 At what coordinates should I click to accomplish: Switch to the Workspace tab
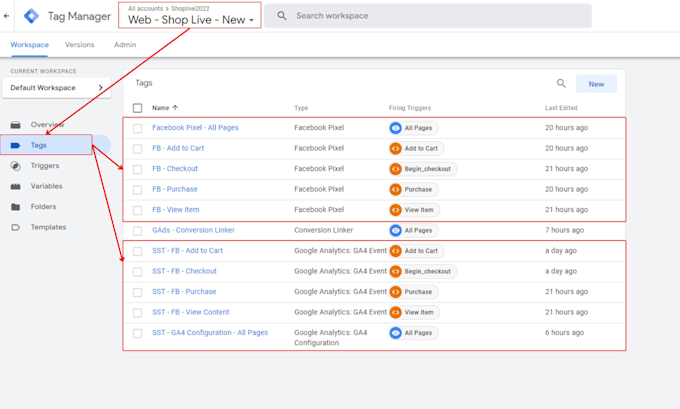click(x=29, y=45)
